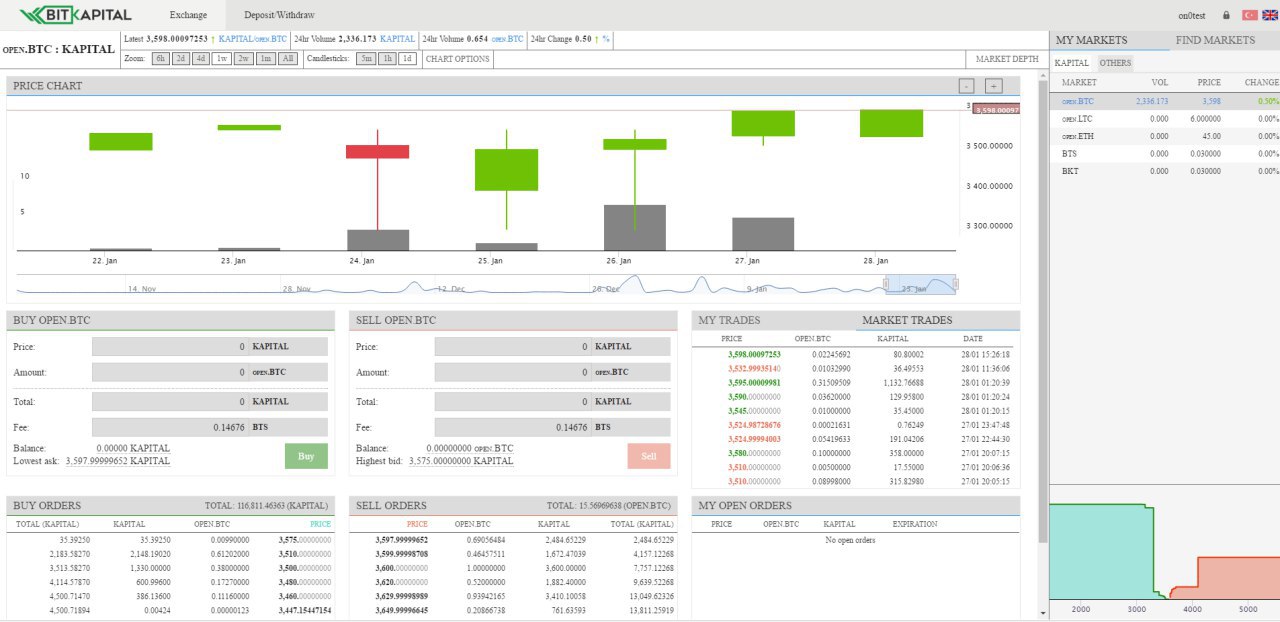Set chart zoom to 2w
1280x622 pixels.
(x=244, y=59)
